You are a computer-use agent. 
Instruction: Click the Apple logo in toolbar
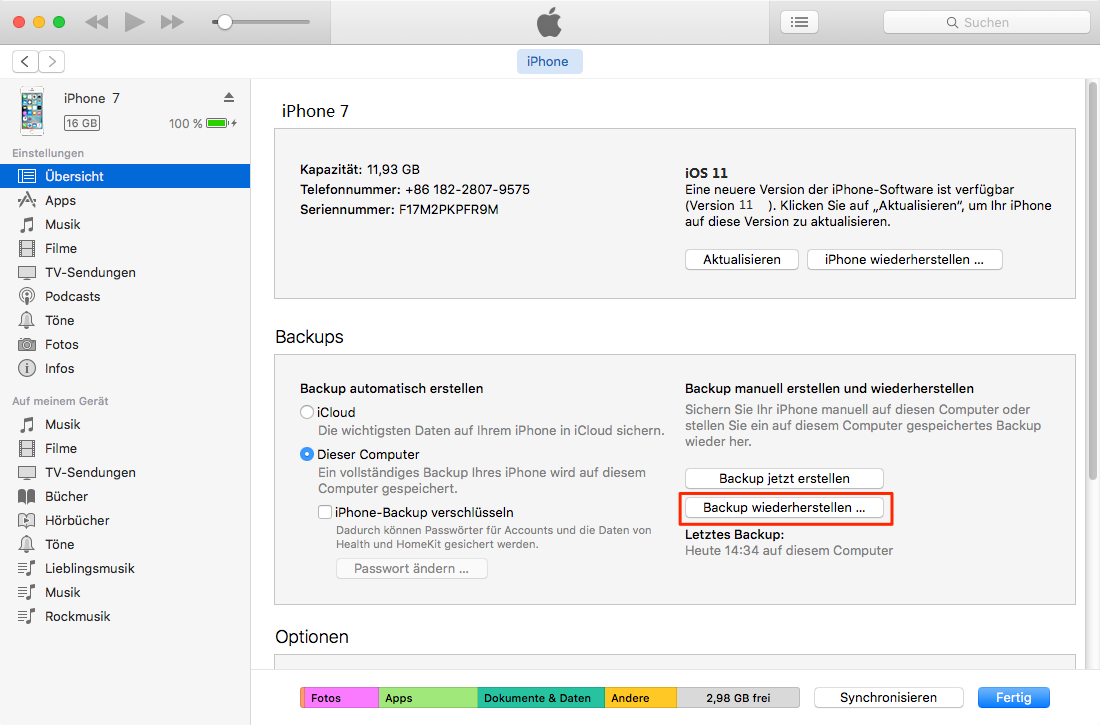(549, 22)
